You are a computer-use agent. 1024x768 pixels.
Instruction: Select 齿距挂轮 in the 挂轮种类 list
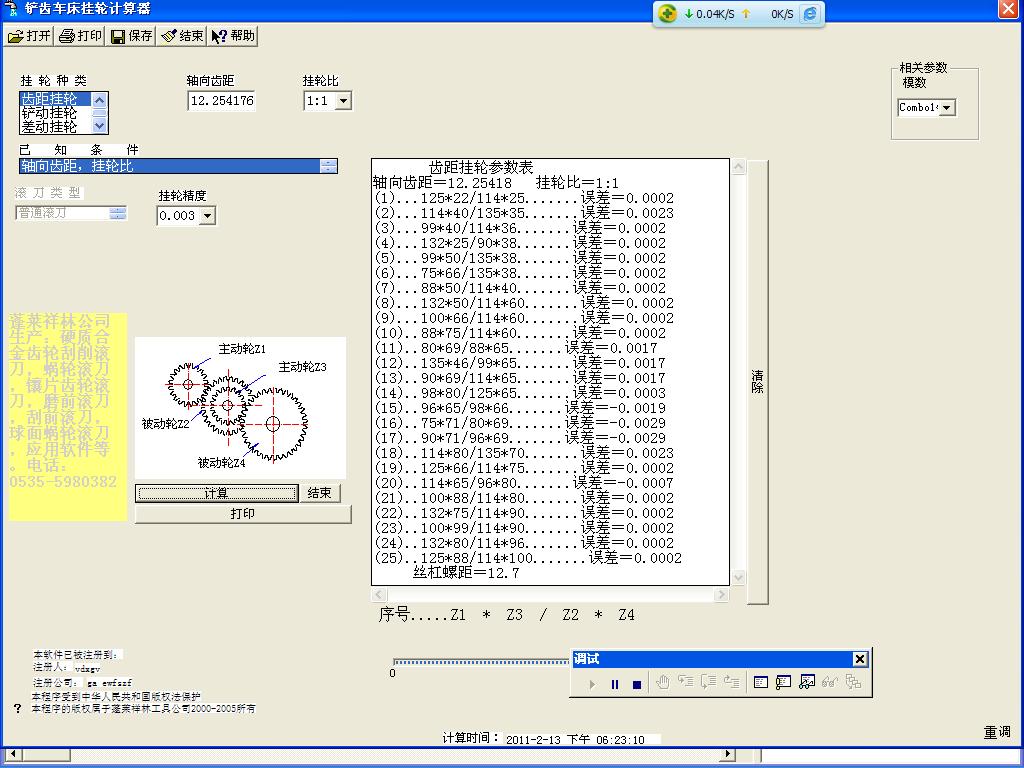coord(56,99)
